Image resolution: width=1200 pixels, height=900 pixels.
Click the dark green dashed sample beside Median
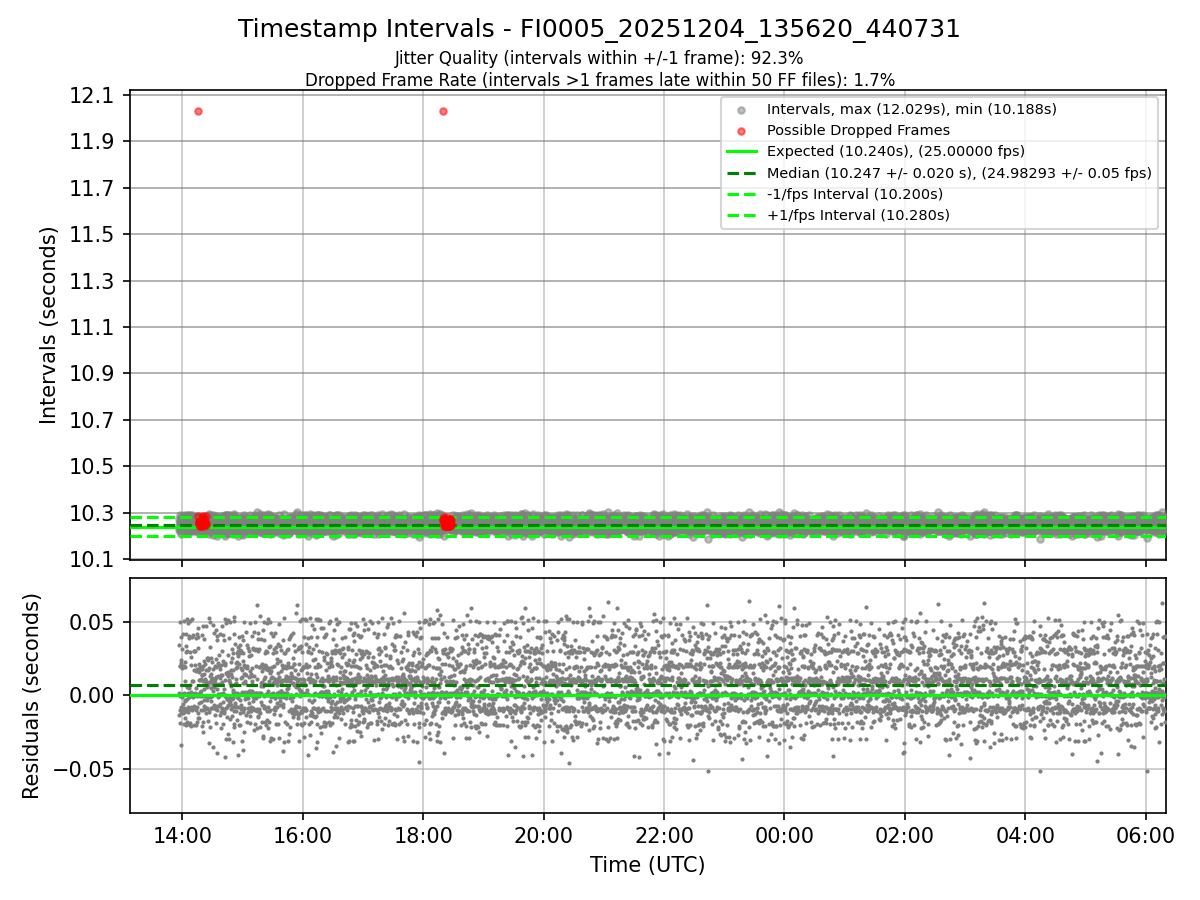[741, 173]
